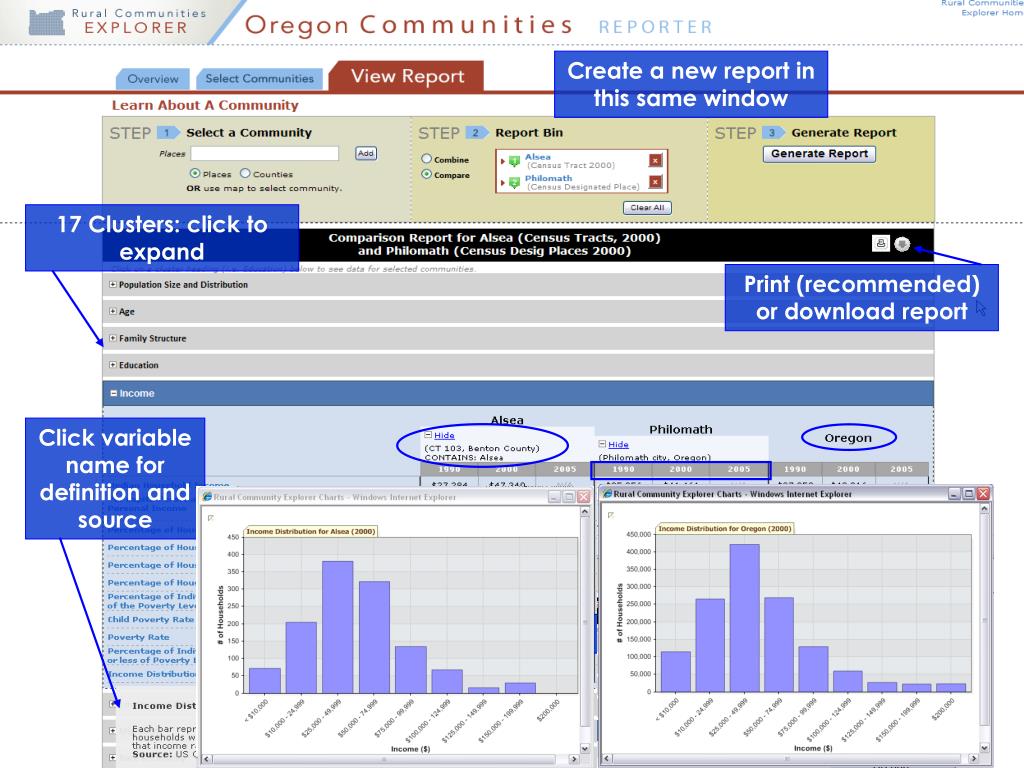Collapse the Income cluster
Viewport: 1024px width, 768px height.
(114, 393)
